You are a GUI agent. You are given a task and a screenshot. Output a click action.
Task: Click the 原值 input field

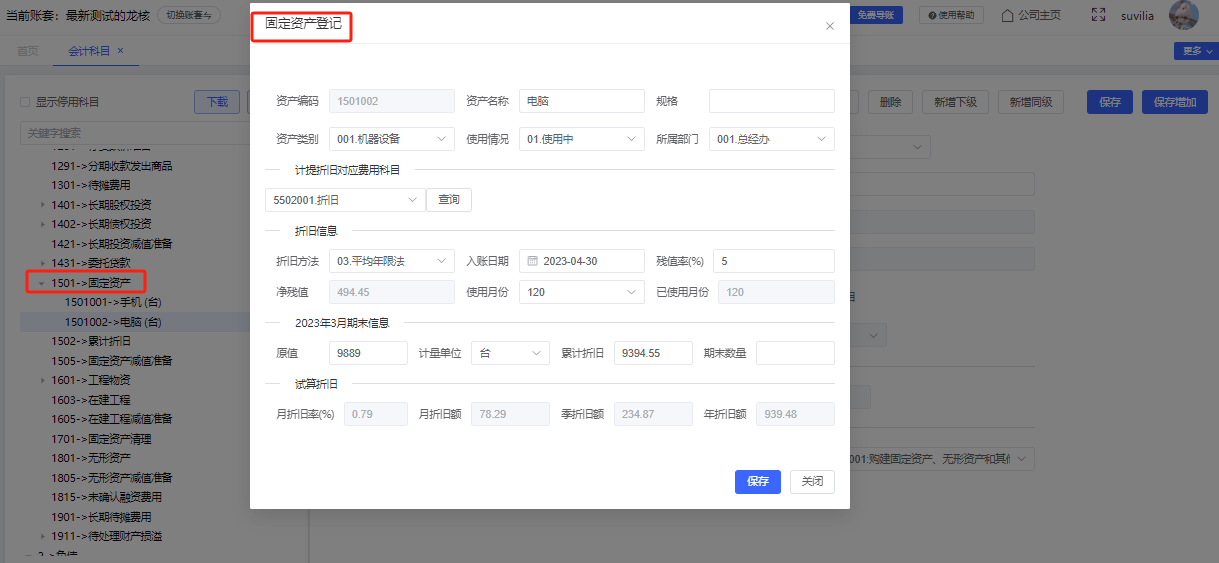[368, 353]
